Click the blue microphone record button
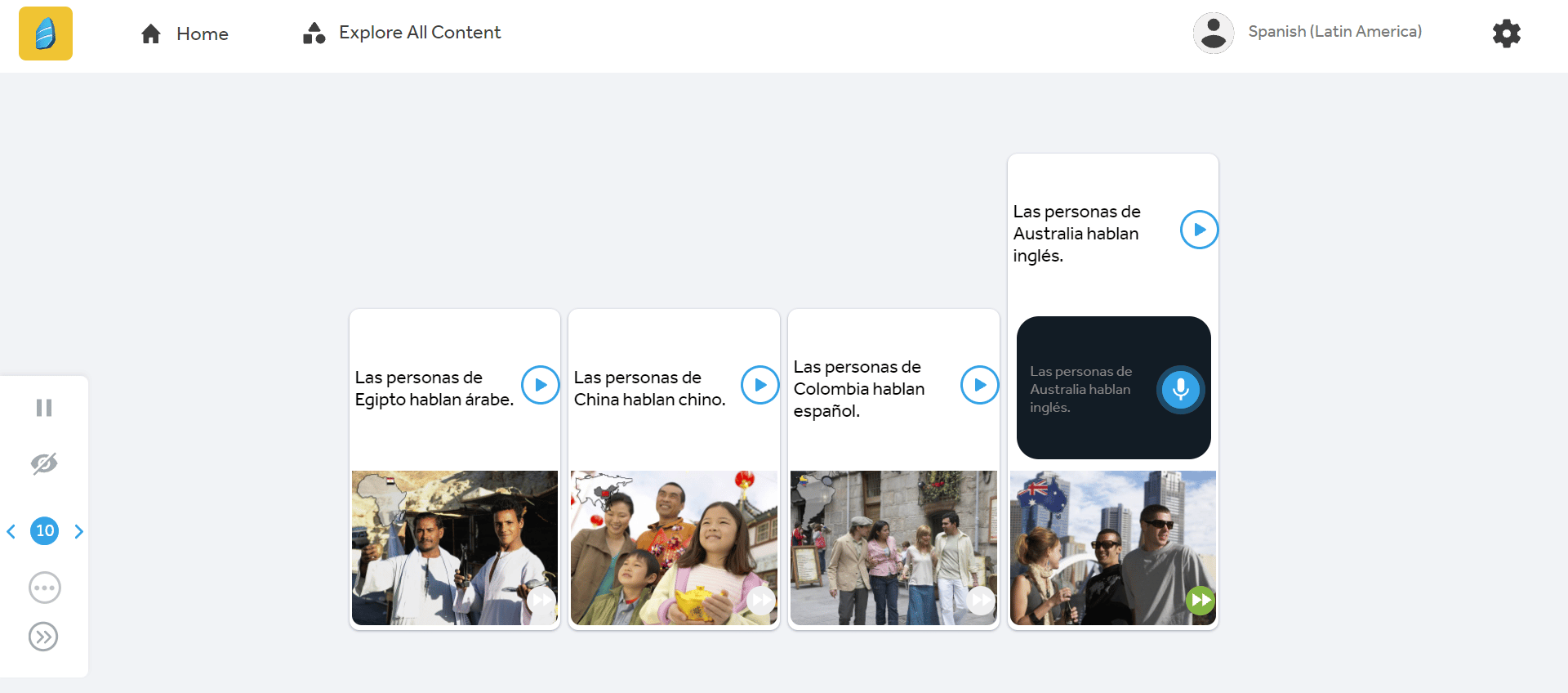 (1180, 389)
